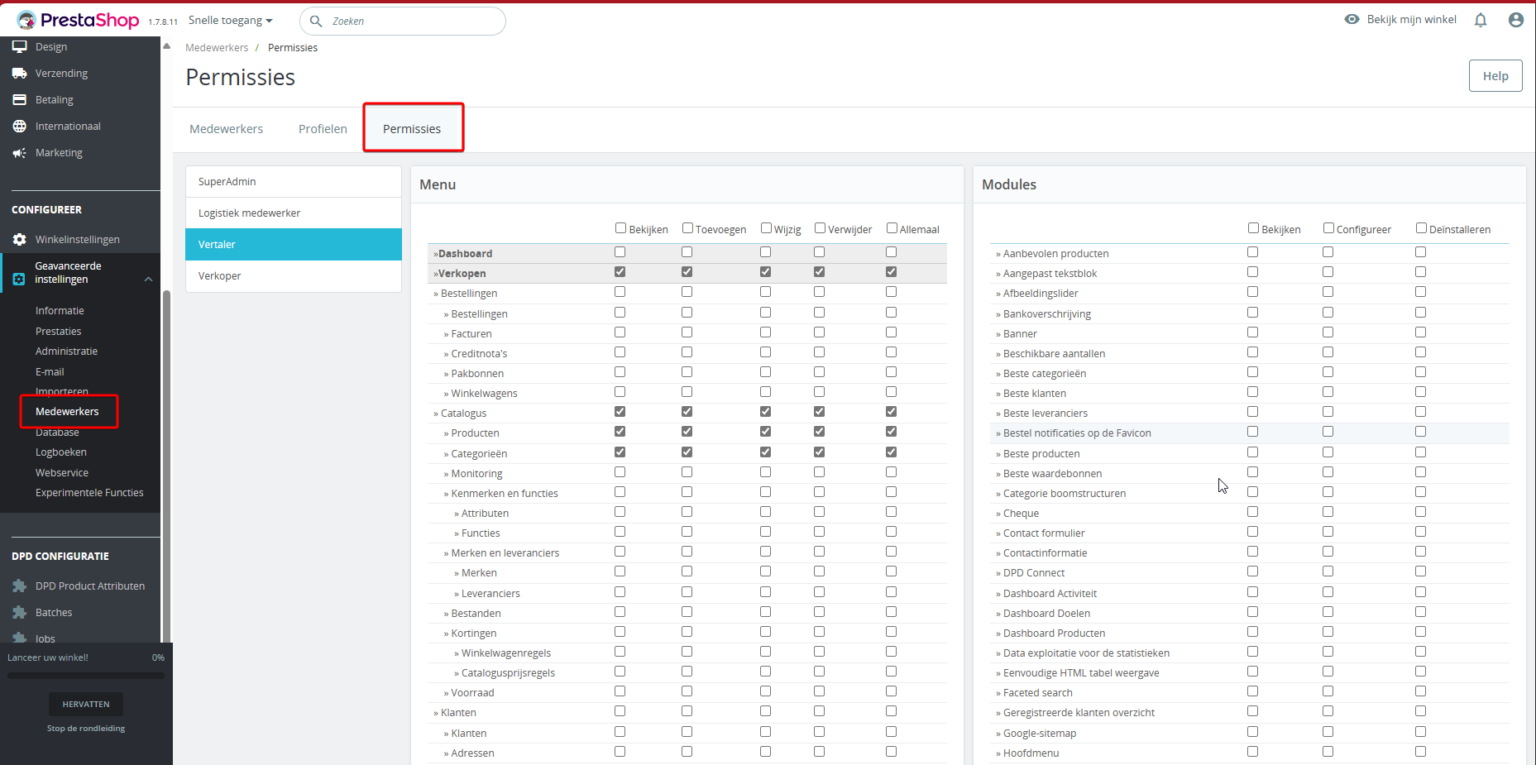
Task: Click the Lanceer uw winkel progress bar
Action: point(86,674)
